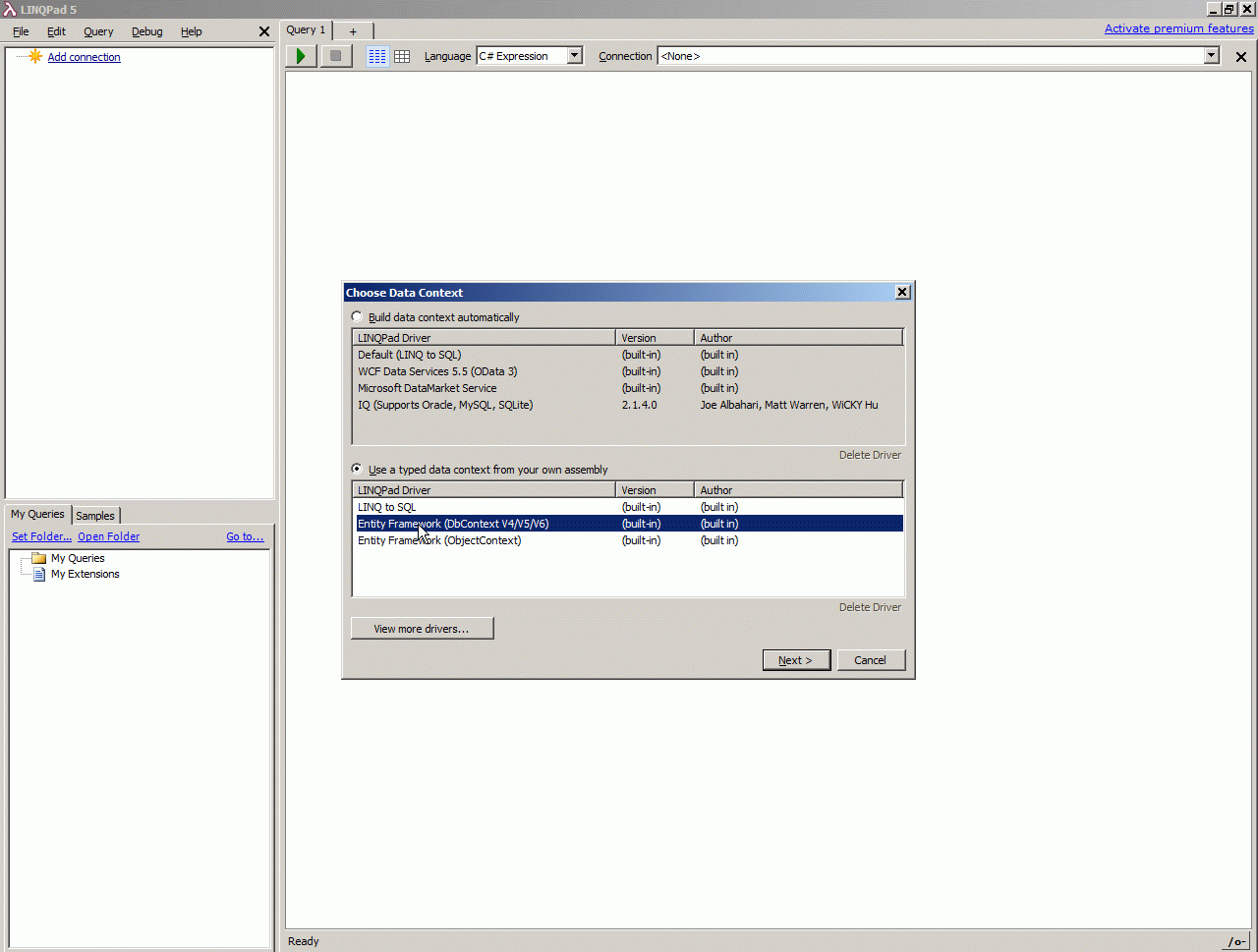The height and width of the screenshot is (952, 1258).
Task: Open the Query menu
Action: 98,31
